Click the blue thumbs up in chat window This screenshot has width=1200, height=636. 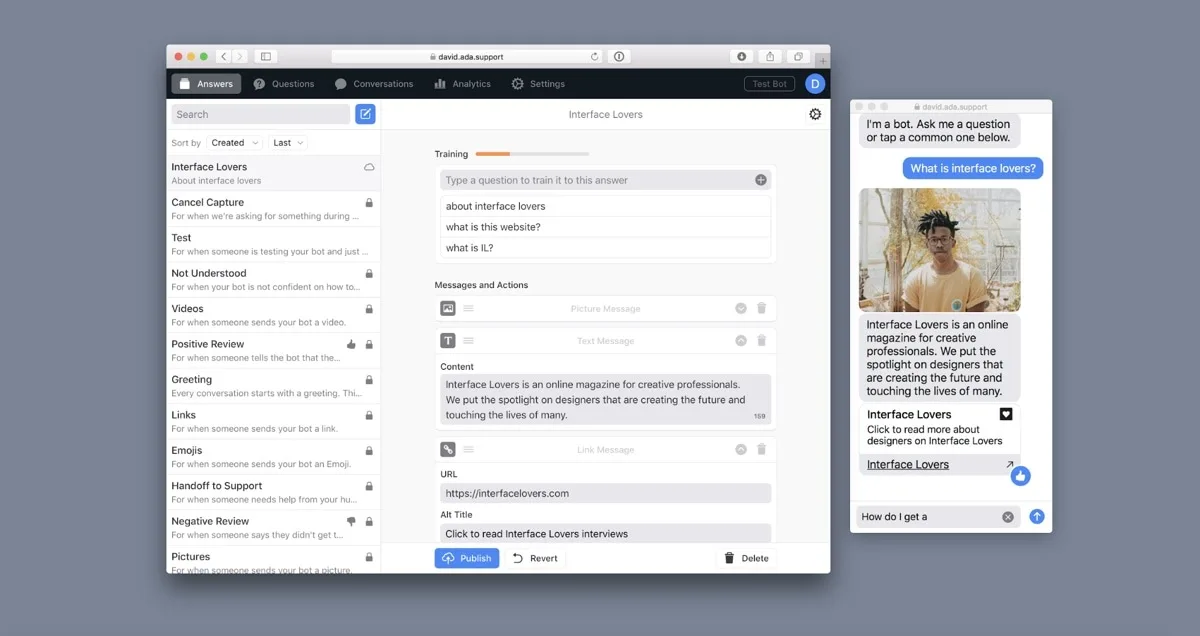1020,476
